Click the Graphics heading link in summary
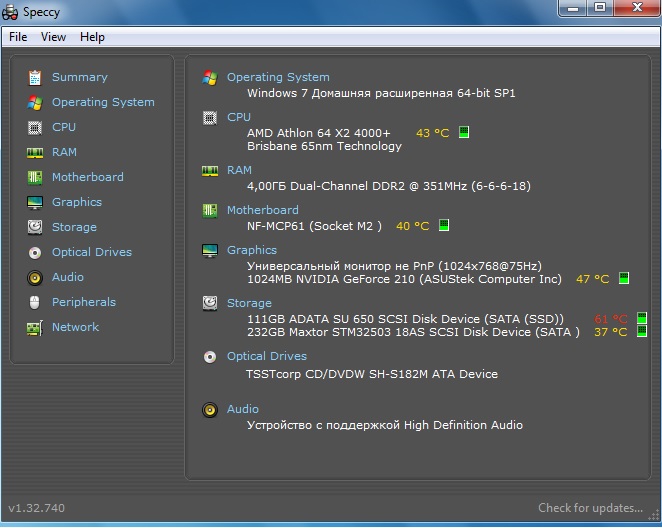Screen dimensions: 662x528 [x=252, y=250]
